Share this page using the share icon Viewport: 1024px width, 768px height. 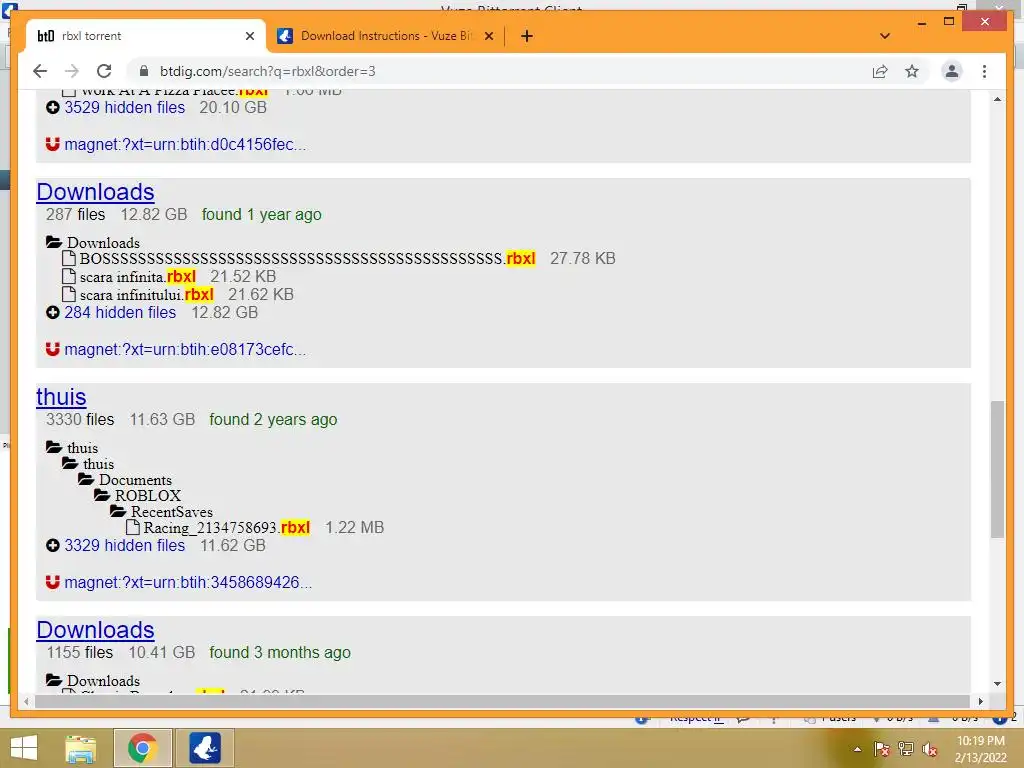(x=880, y=71)
